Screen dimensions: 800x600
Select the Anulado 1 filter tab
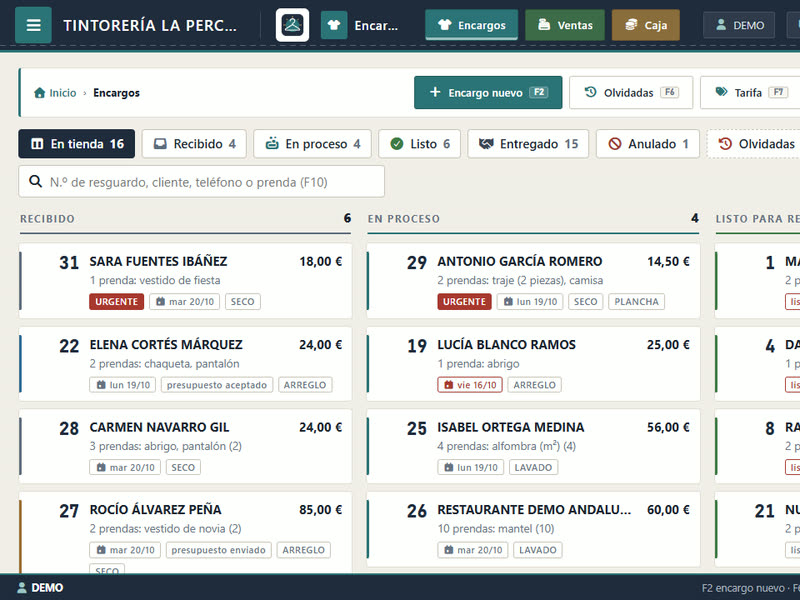[647, 144]
